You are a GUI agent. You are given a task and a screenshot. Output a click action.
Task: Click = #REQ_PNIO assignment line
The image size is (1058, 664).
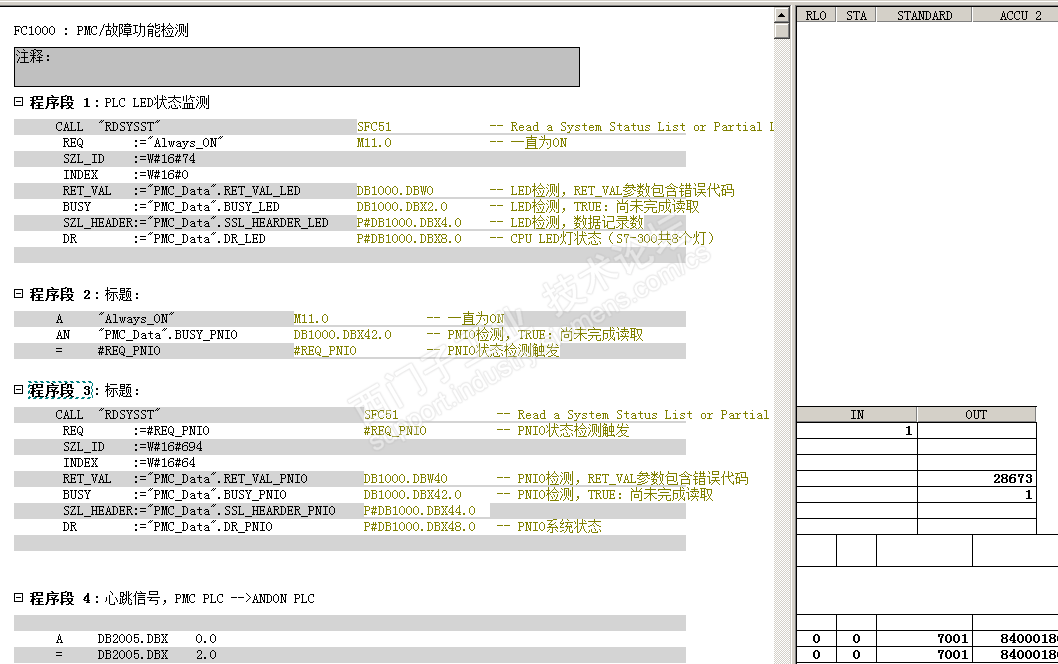point(108,351)
